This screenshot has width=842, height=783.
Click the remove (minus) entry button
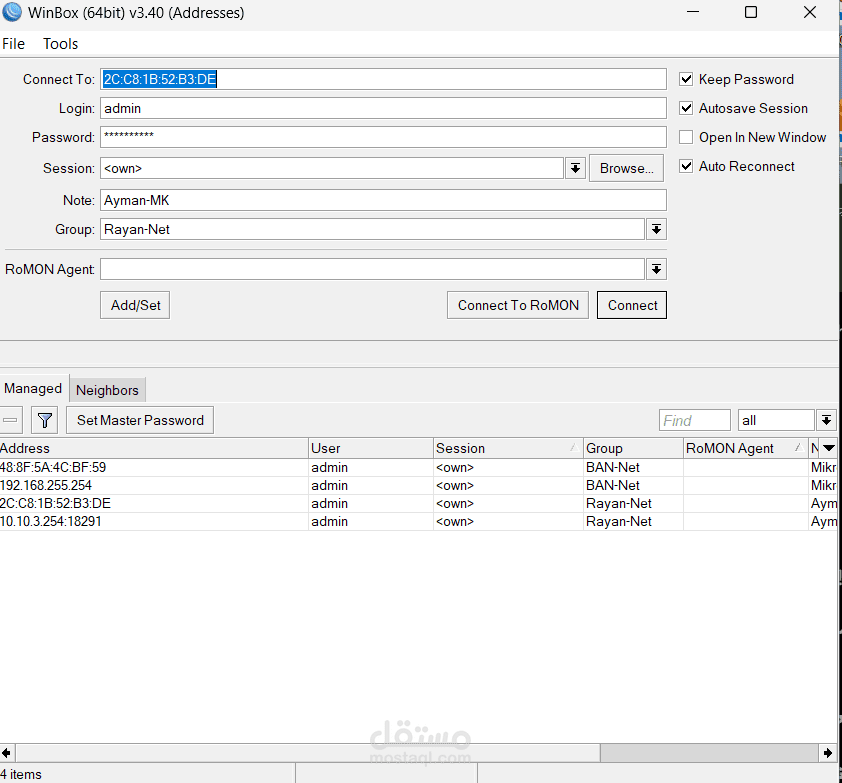click(x=10, y=420)
